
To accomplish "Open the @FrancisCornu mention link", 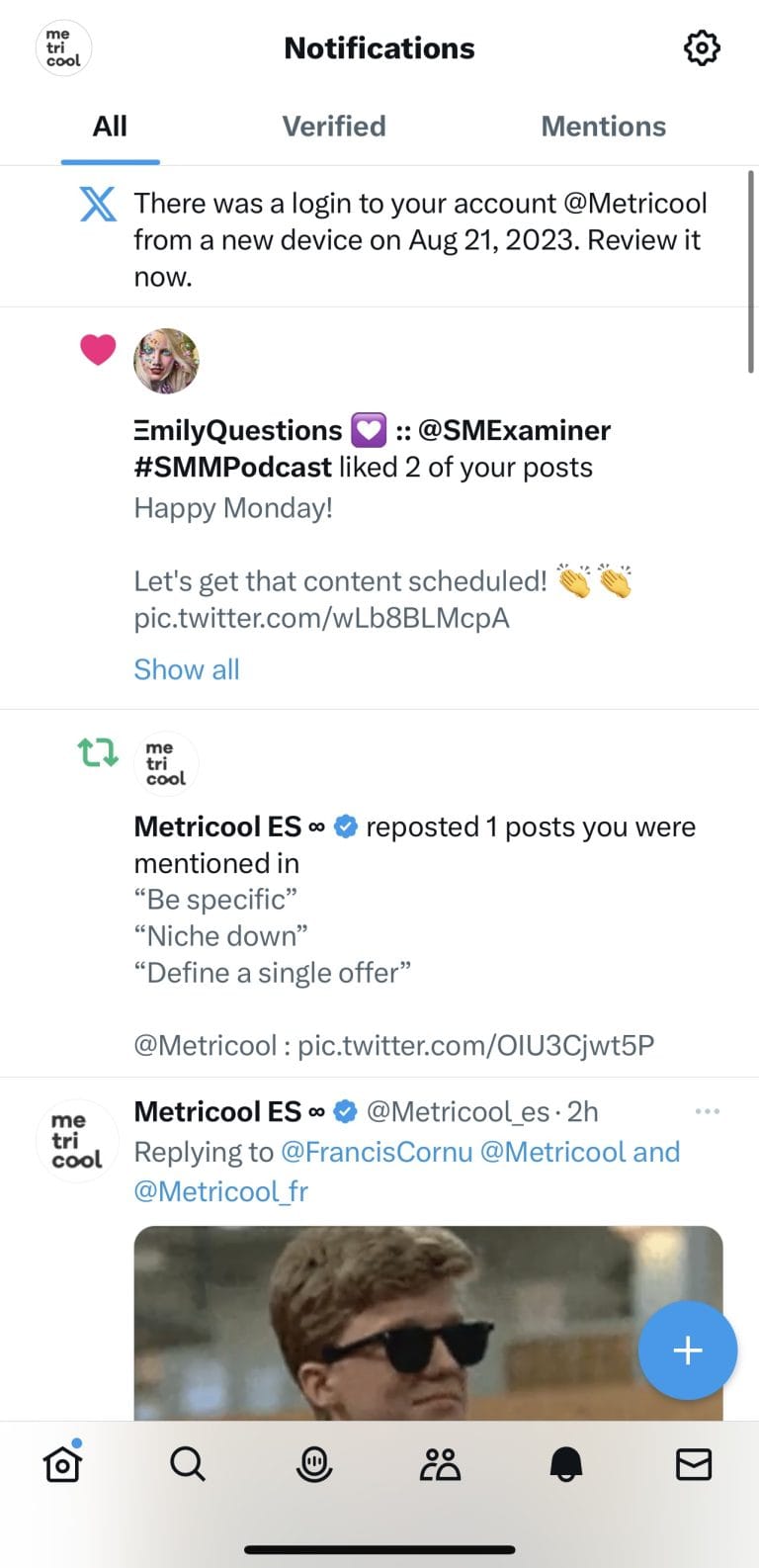I will (x=377, y=1152).
